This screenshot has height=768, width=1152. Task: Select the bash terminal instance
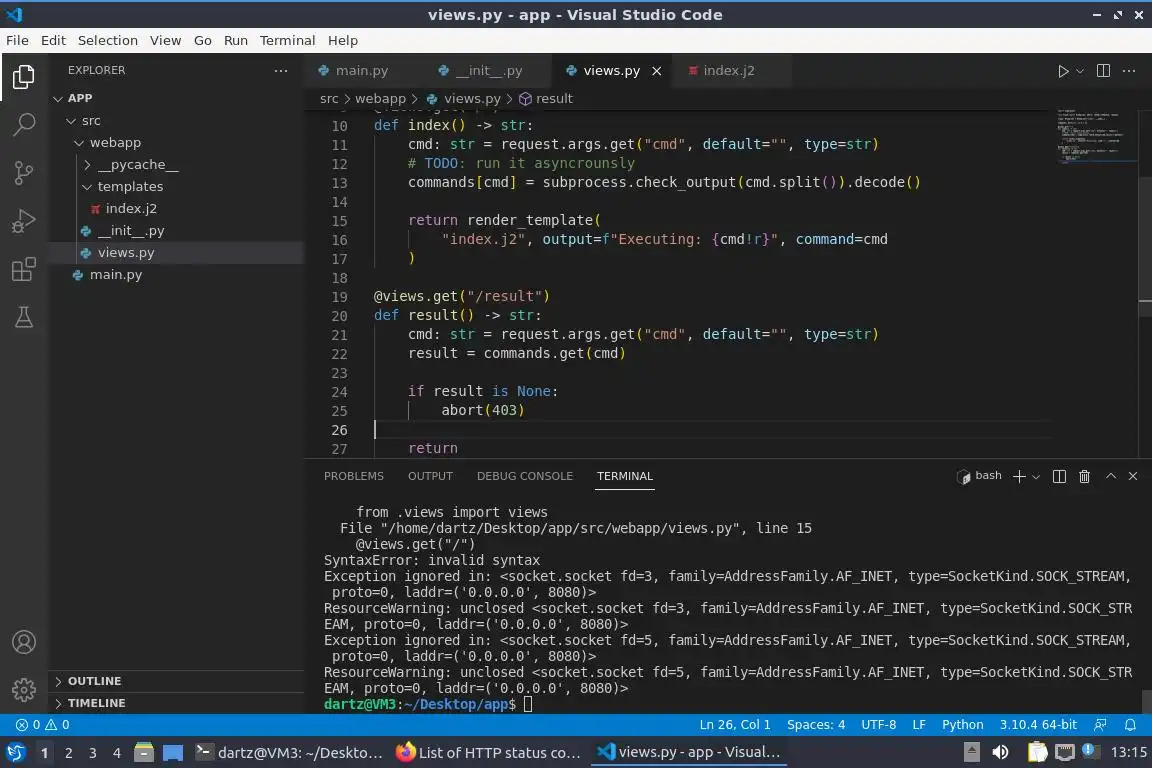coord(979,476)
